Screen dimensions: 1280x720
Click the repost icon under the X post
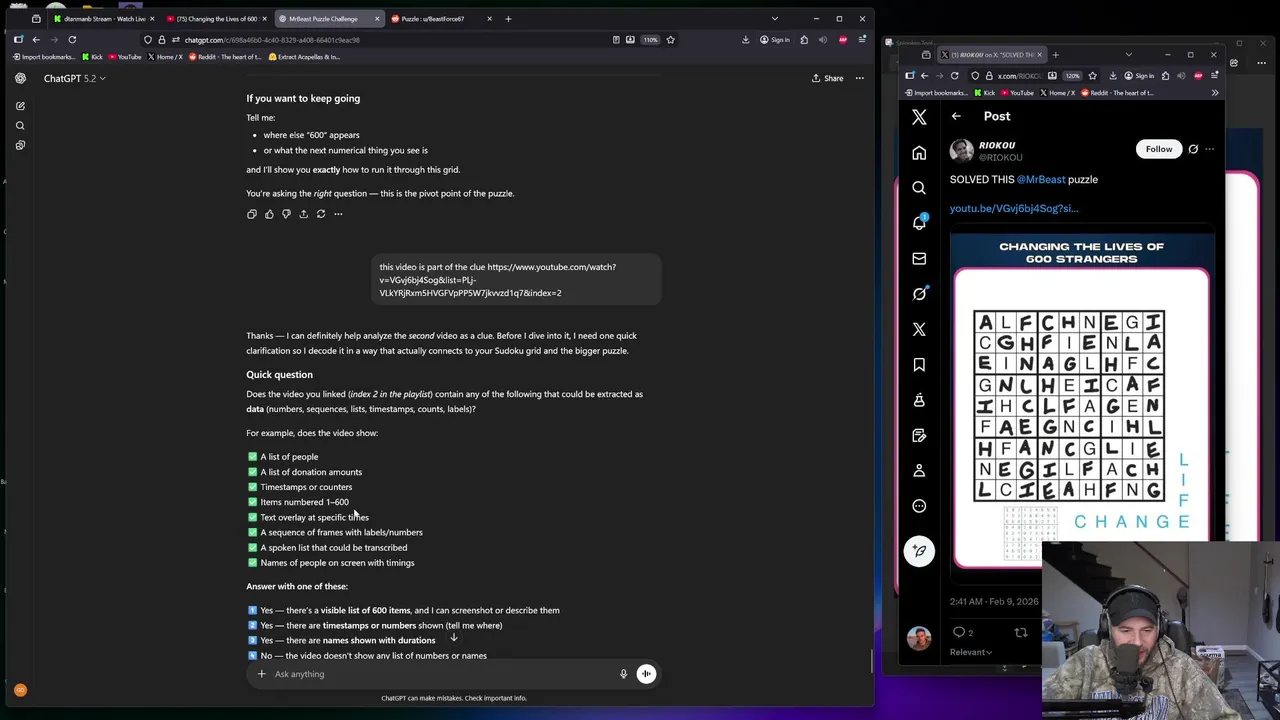1021,632
